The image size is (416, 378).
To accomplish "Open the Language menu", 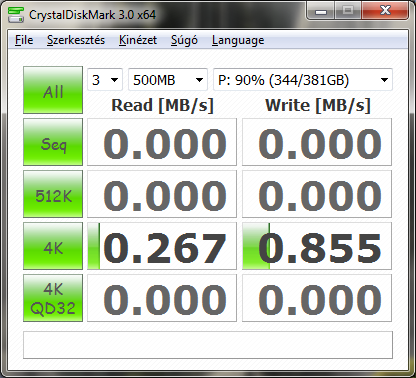I will 238,40.
